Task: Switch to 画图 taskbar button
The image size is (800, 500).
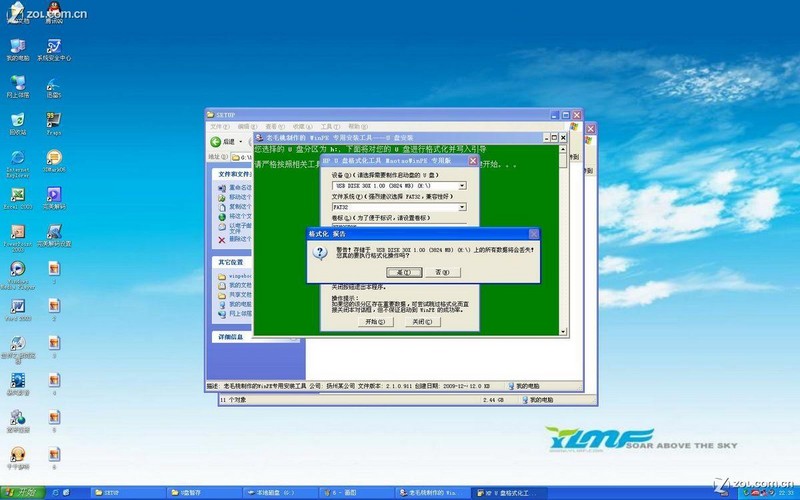Action: pos(357,493)
